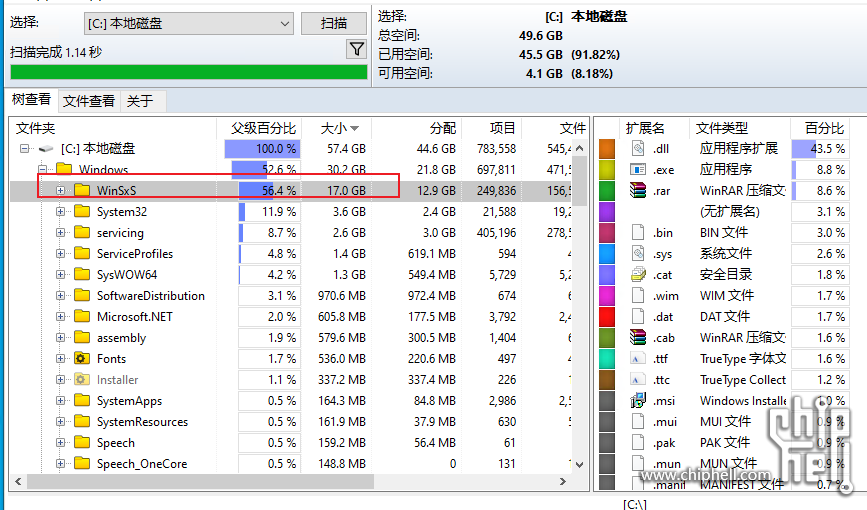Click the Installer folder icon
The width and height of the screenshot is (867, 510).
pyautogui.click(x=82, y=379)
